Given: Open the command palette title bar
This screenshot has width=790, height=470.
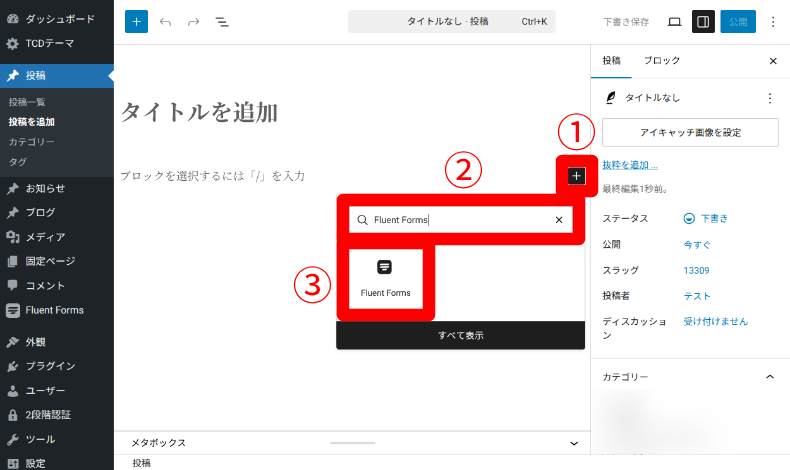Looking at the screenshot, I should click(451, 22).
